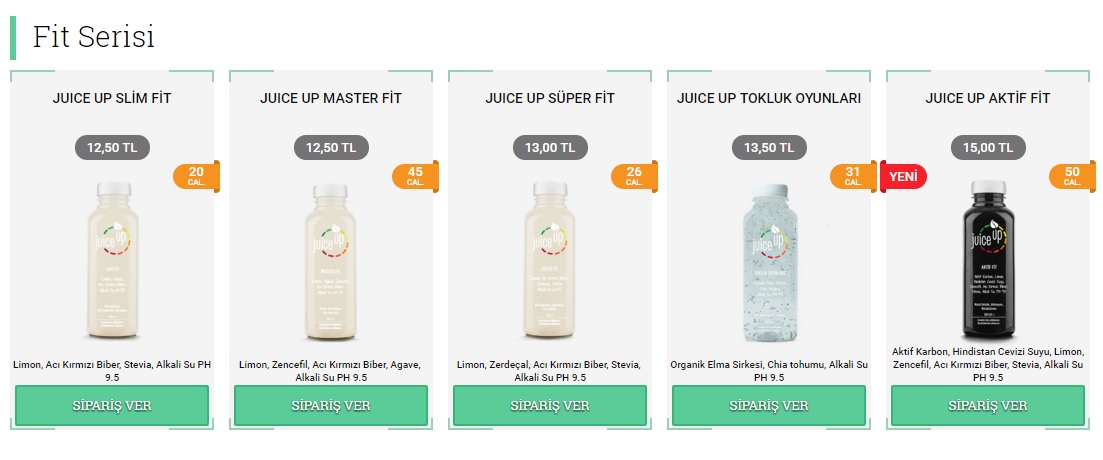Click the 45 CAL. badge on Master Fit
1103x460 pixels.
click(x=414, y=176)
